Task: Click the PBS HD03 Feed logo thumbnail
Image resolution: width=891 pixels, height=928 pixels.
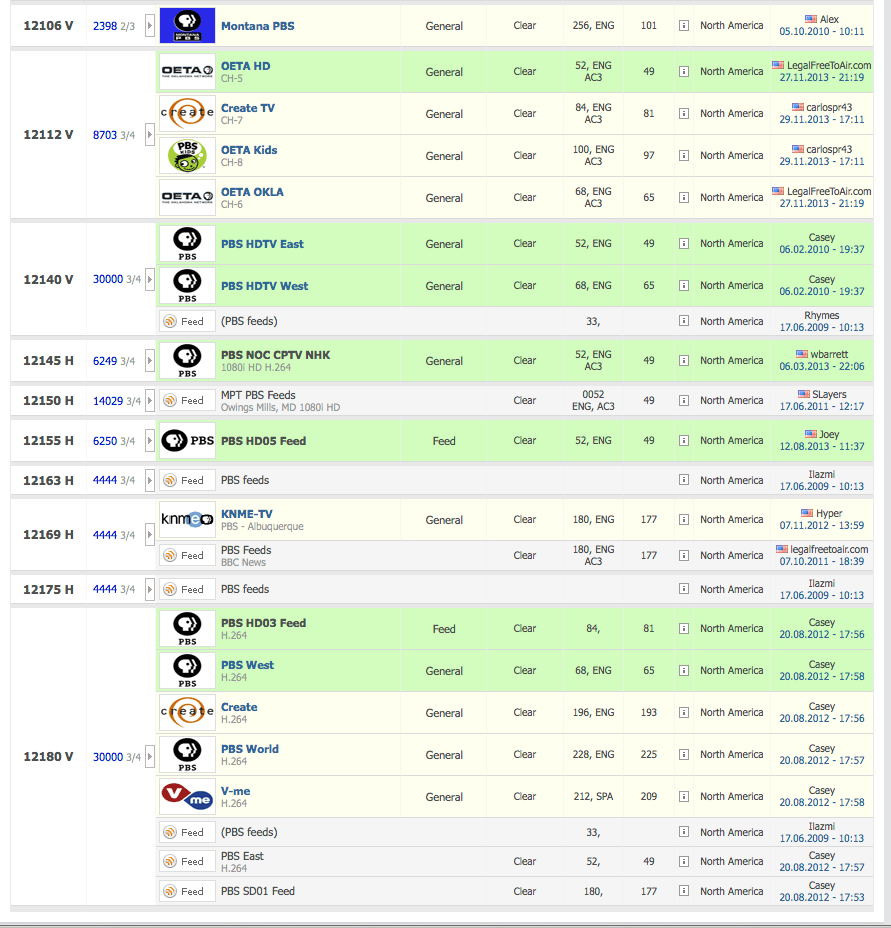Action: pos(187,629)
